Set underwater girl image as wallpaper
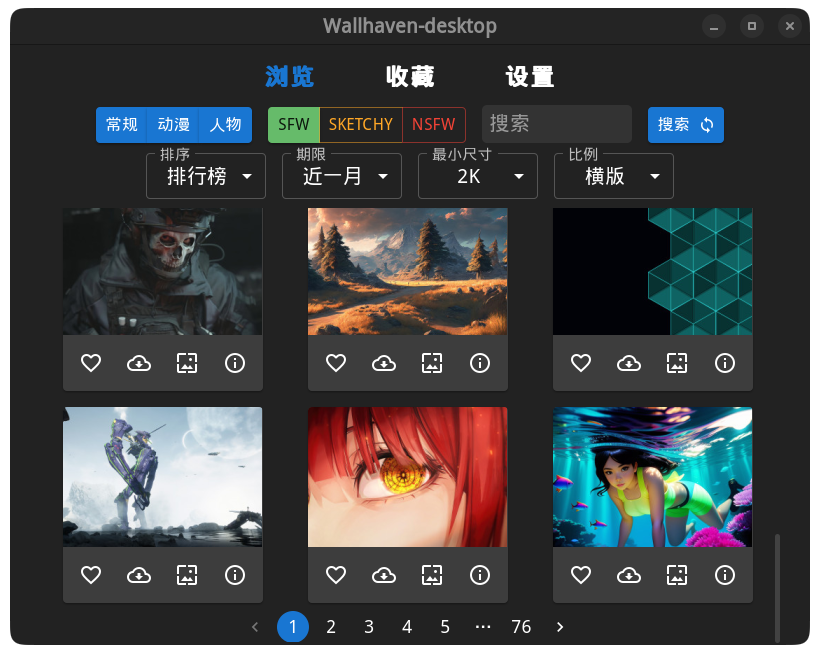 coord(677,575)
